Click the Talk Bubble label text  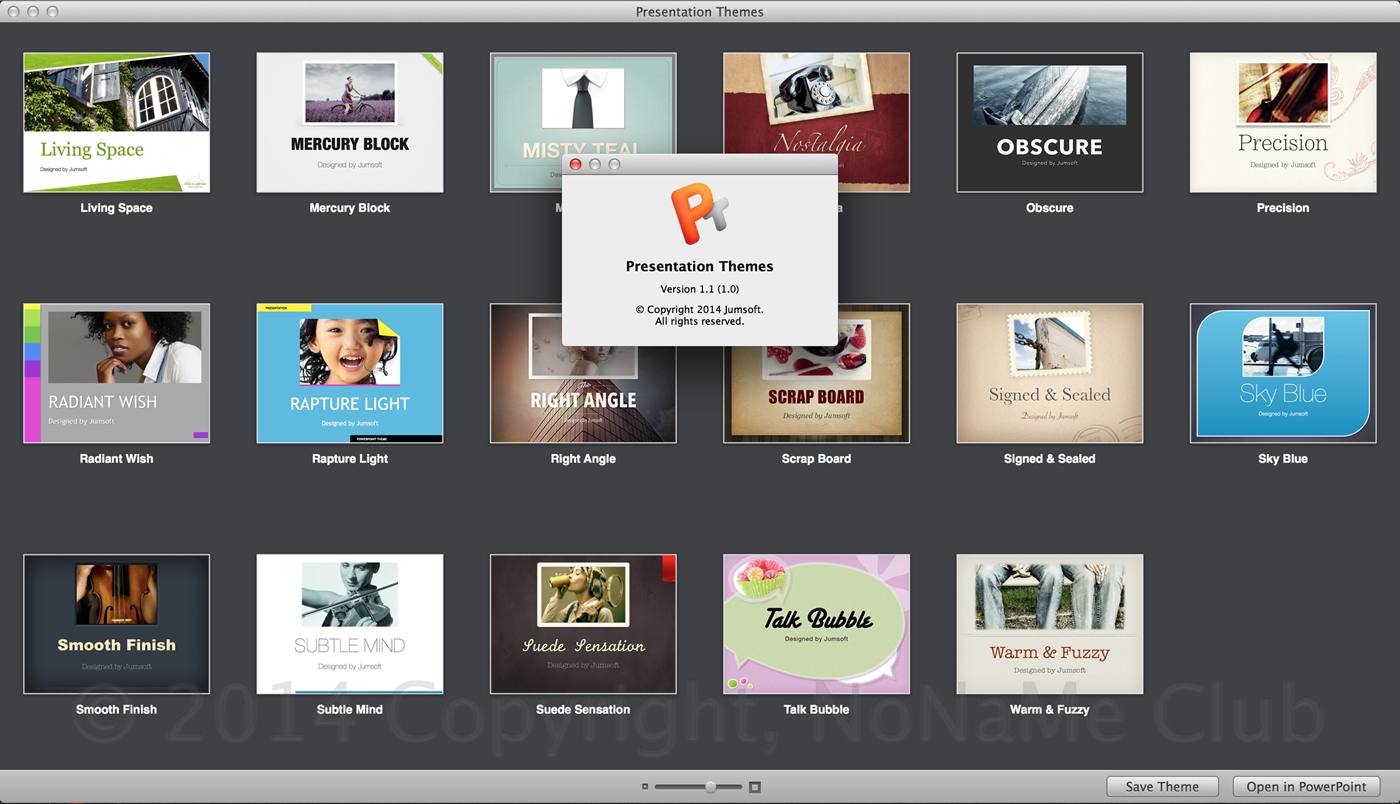pyautogui.click(x=816, y=710)
